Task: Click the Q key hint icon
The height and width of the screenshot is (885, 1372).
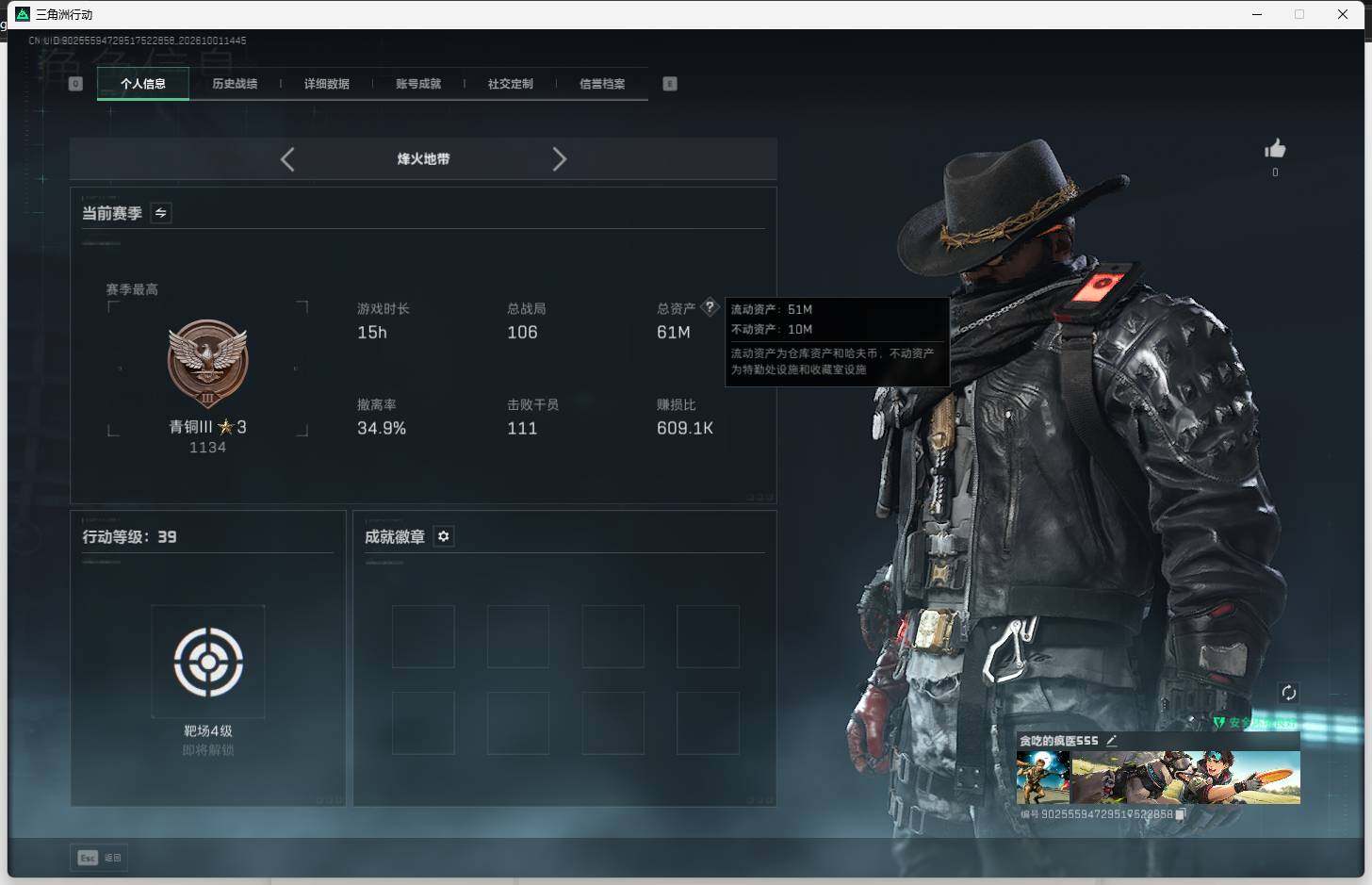Action: click(x=76, y=84)
